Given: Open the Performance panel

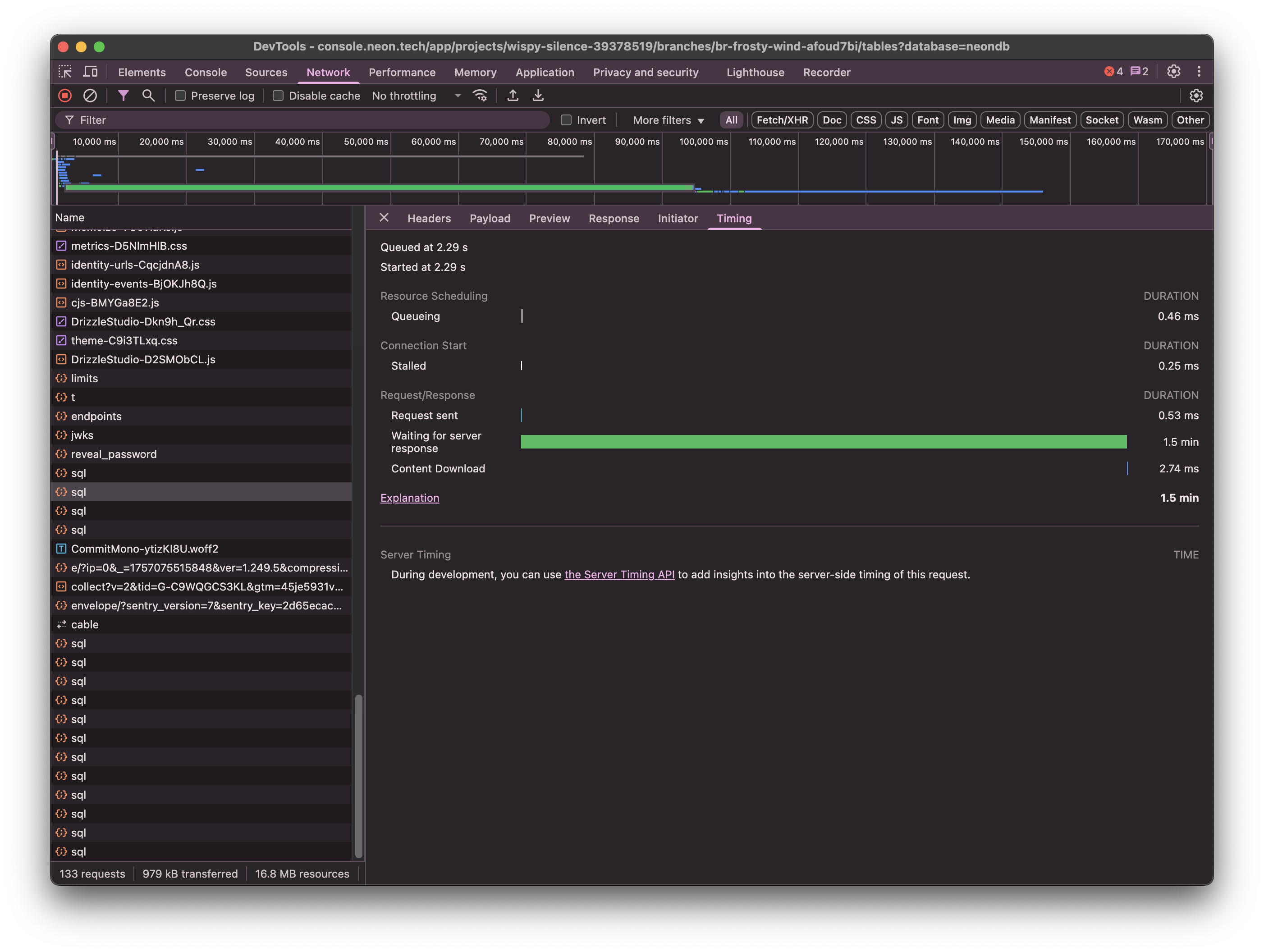Looking at the screenshot, I should click(x=402, y=72).
